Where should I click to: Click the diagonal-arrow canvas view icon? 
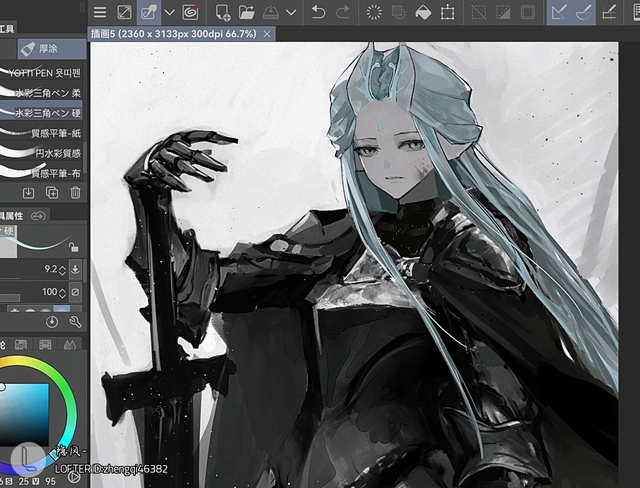coord(124,12)
